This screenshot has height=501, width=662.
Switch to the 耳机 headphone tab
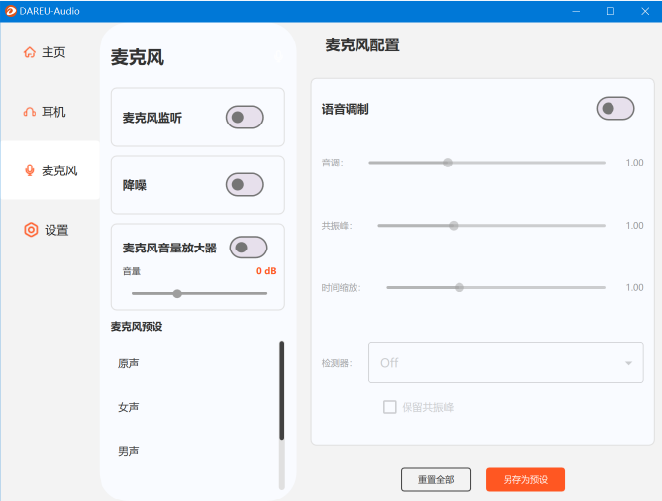click(x=53, y=112)
